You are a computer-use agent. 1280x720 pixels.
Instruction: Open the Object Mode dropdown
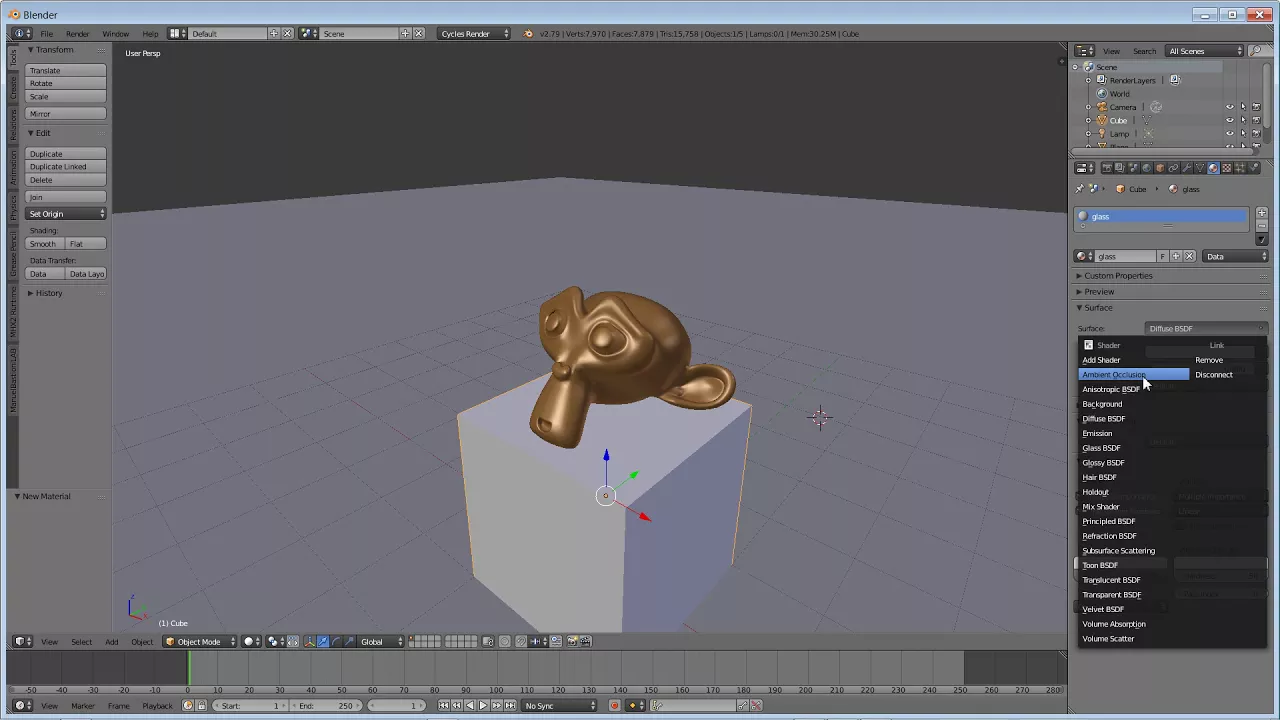199,641
